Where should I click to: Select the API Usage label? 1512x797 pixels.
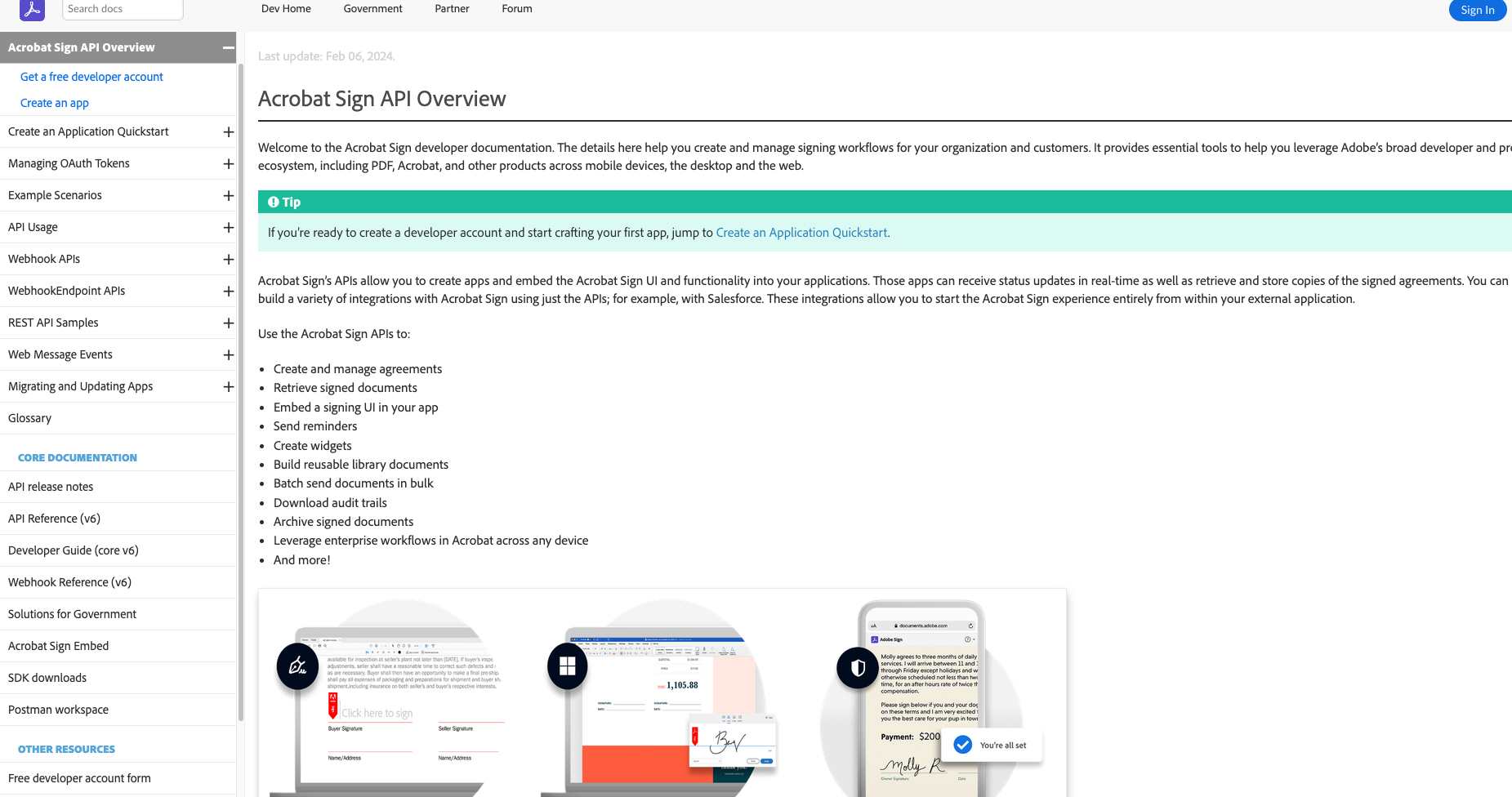click(x=33, y=227)
